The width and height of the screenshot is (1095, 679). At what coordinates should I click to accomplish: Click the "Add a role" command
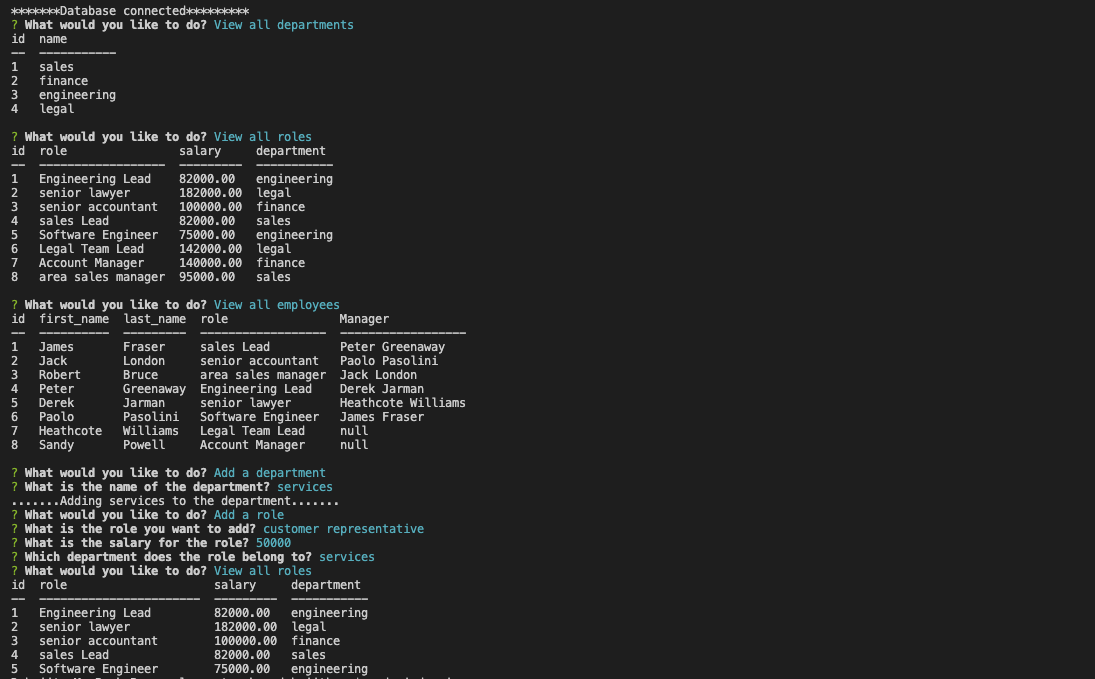[247, 514]
